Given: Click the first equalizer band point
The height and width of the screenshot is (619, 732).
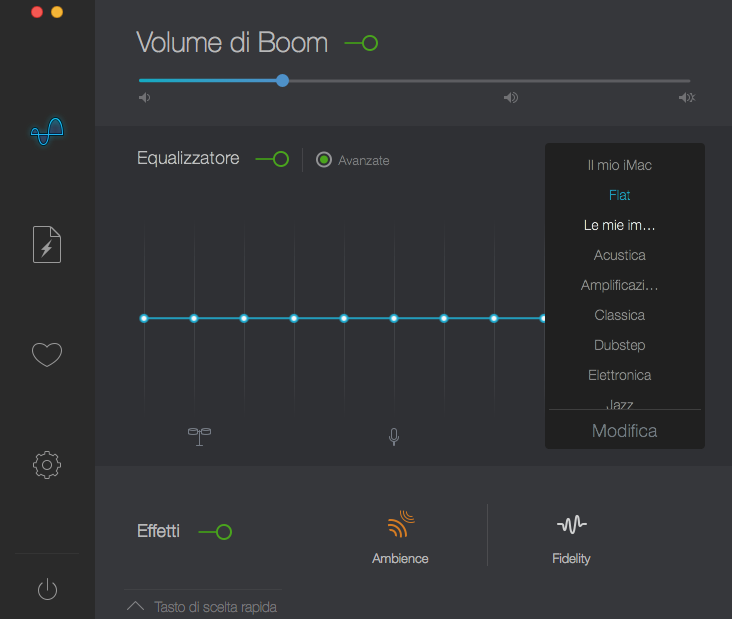Looking at the screenshot, I should click(x=144, y=318).
